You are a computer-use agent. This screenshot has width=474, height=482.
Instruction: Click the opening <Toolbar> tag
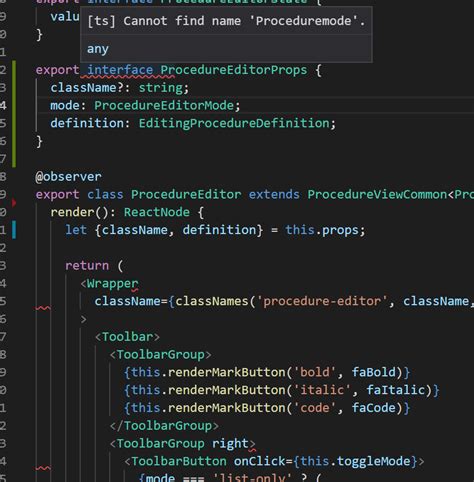127,337
